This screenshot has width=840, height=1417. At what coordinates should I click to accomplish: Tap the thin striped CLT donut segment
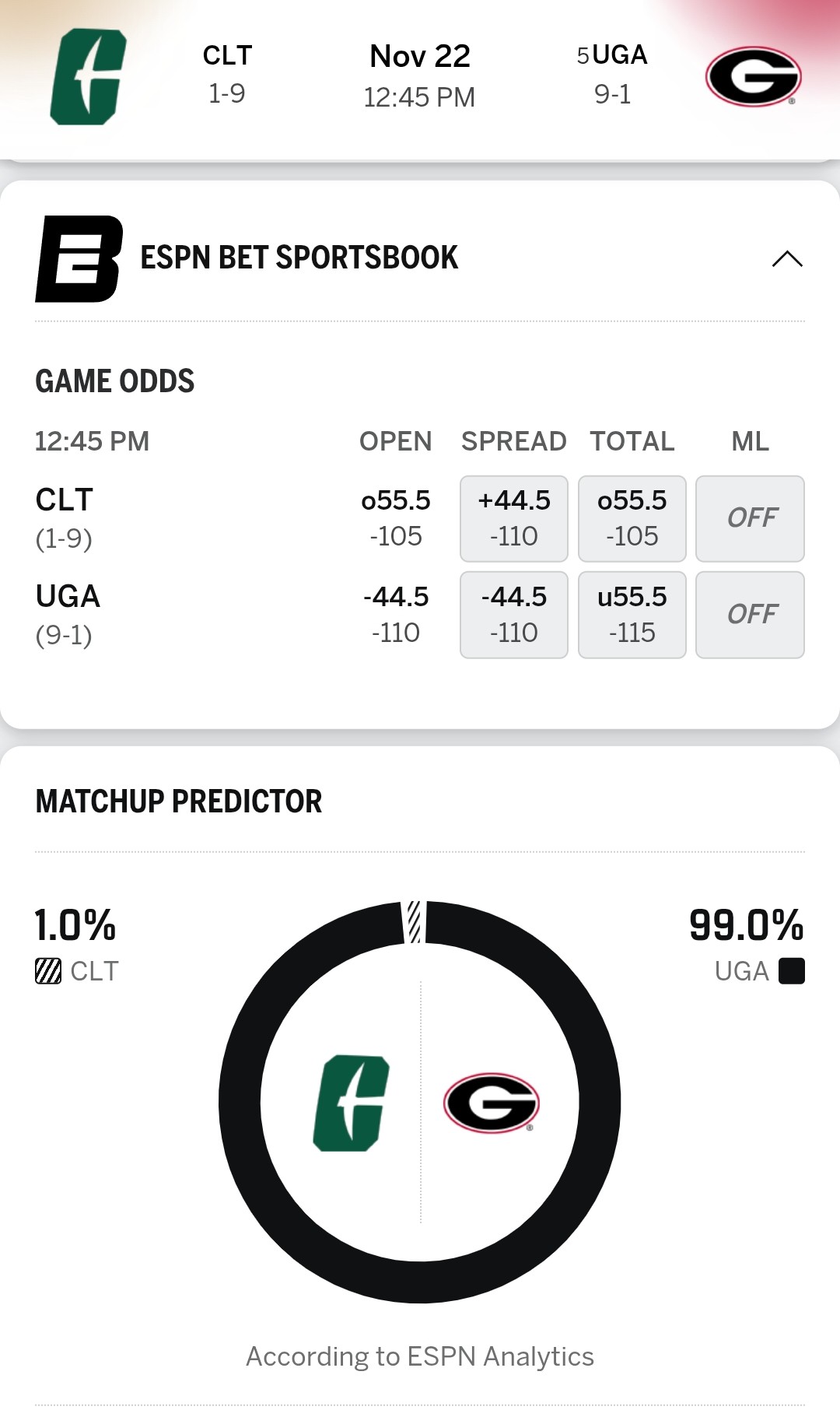coord(415,922)
